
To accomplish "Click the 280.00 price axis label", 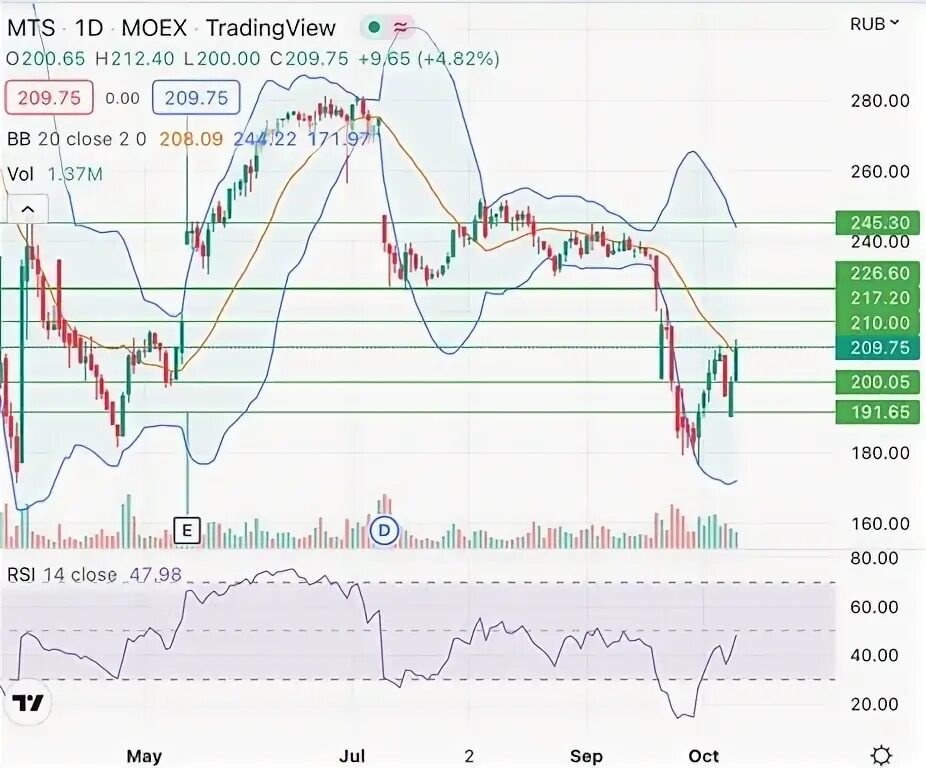I will click(x=880, y=101).
